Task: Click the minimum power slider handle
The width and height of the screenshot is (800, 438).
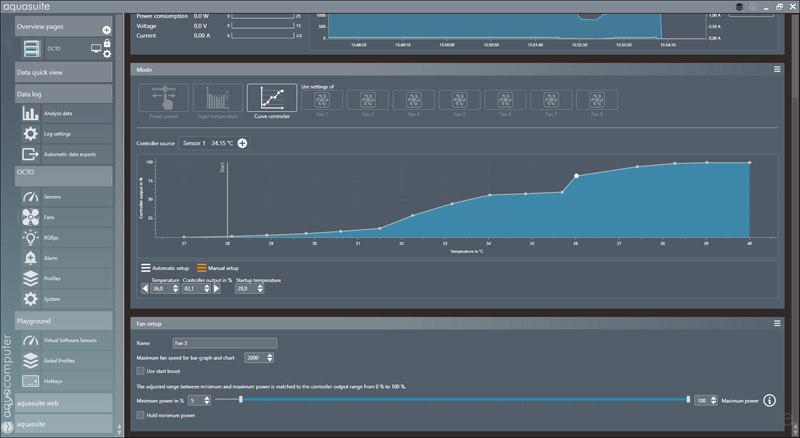Action: point(242,400)
